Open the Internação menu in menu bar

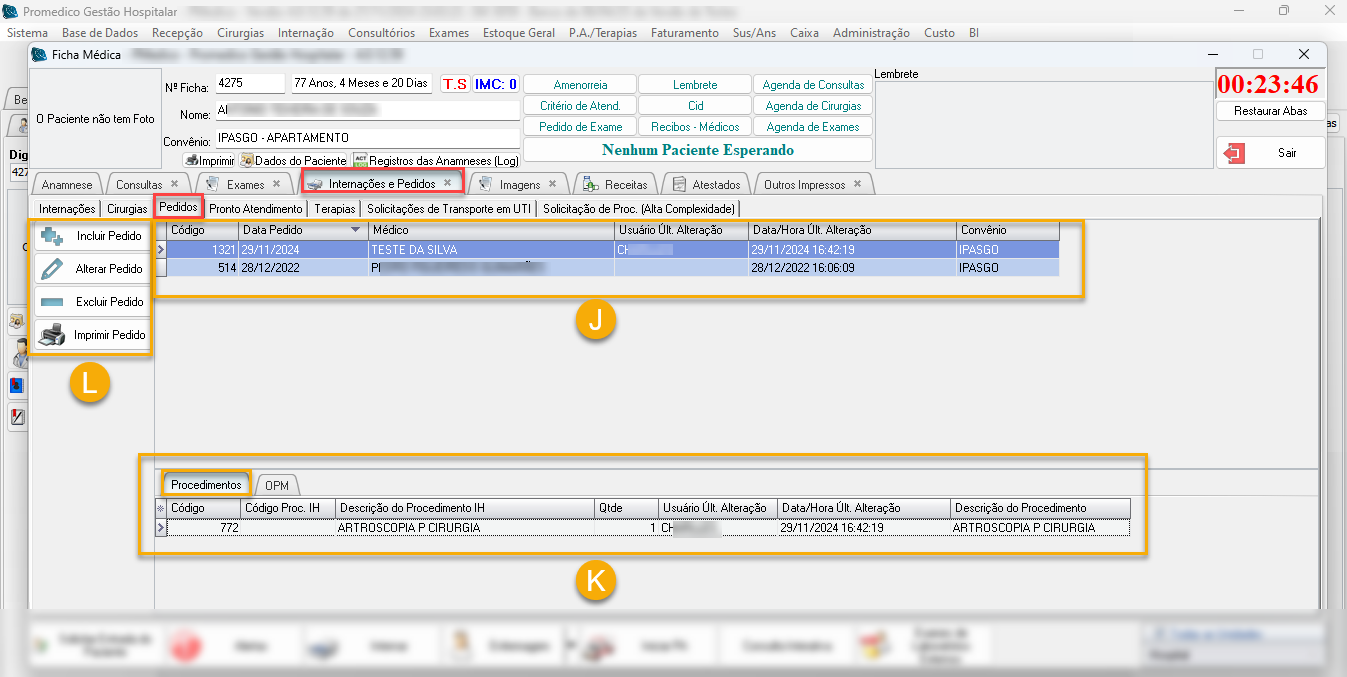tap(306, 33)
